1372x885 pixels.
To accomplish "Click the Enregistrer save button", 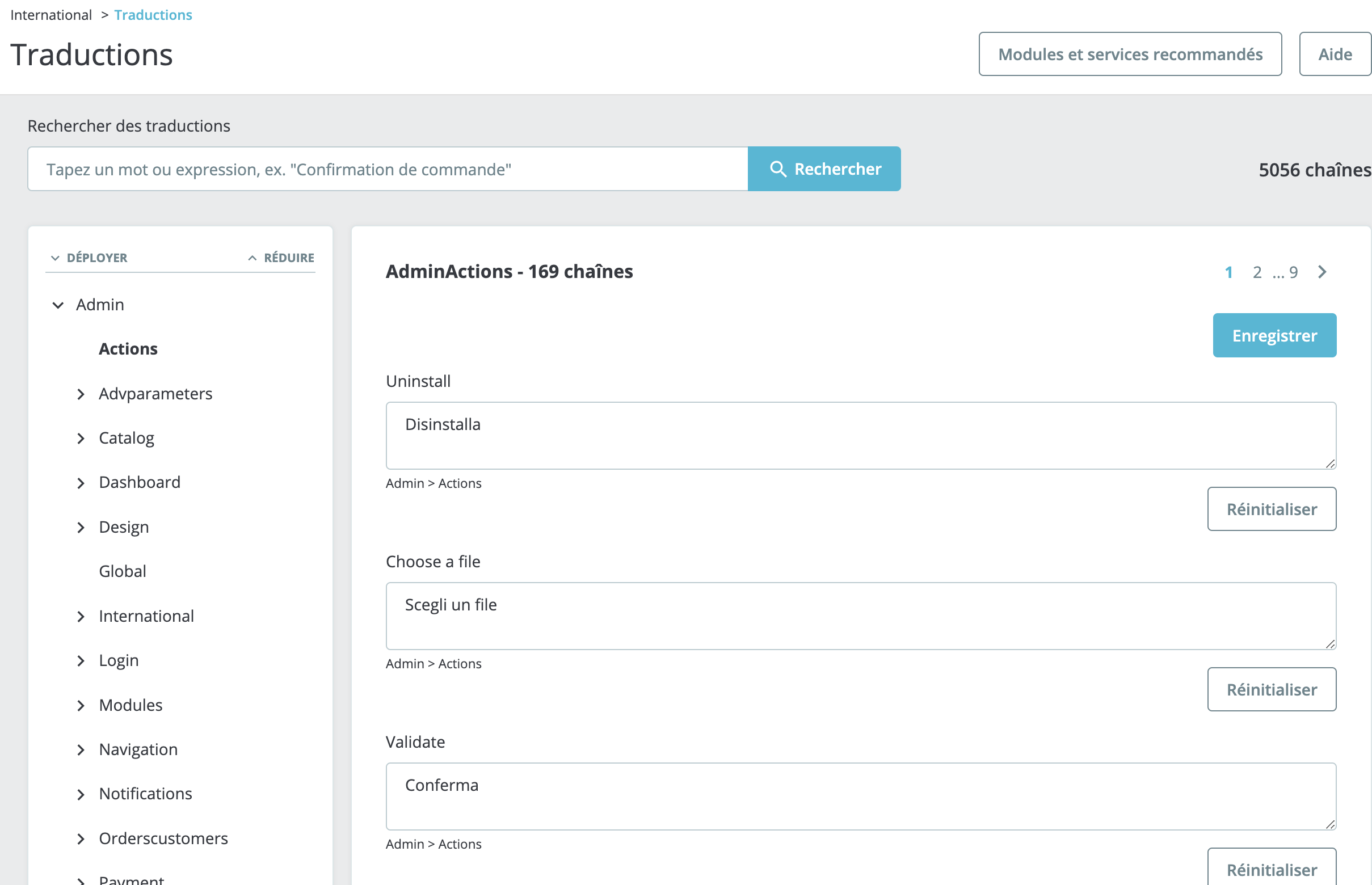I will 1274,335.
